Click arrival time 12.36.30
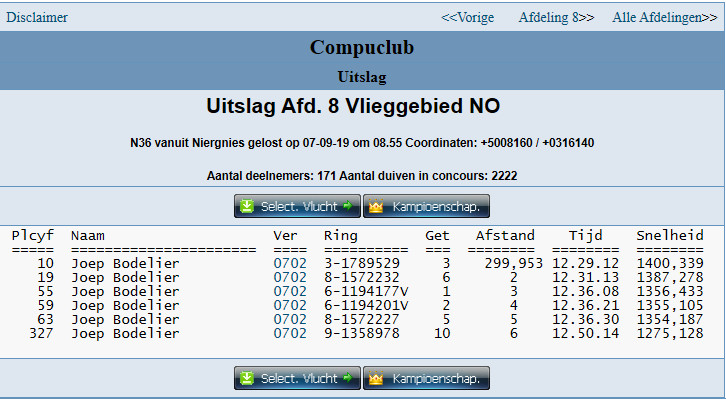The width and height of the screenshot is (726, 399). (586, 319)
